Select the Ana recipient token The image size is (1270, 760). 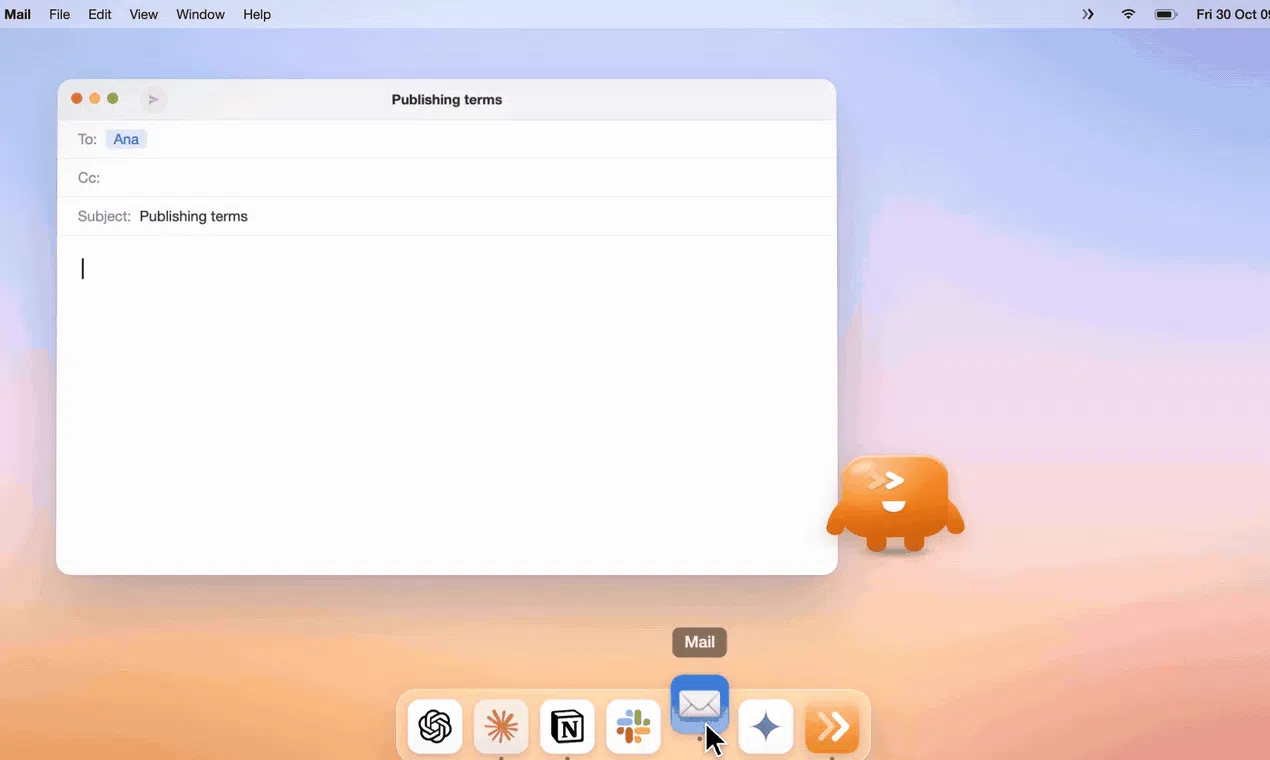coord(126,139)
